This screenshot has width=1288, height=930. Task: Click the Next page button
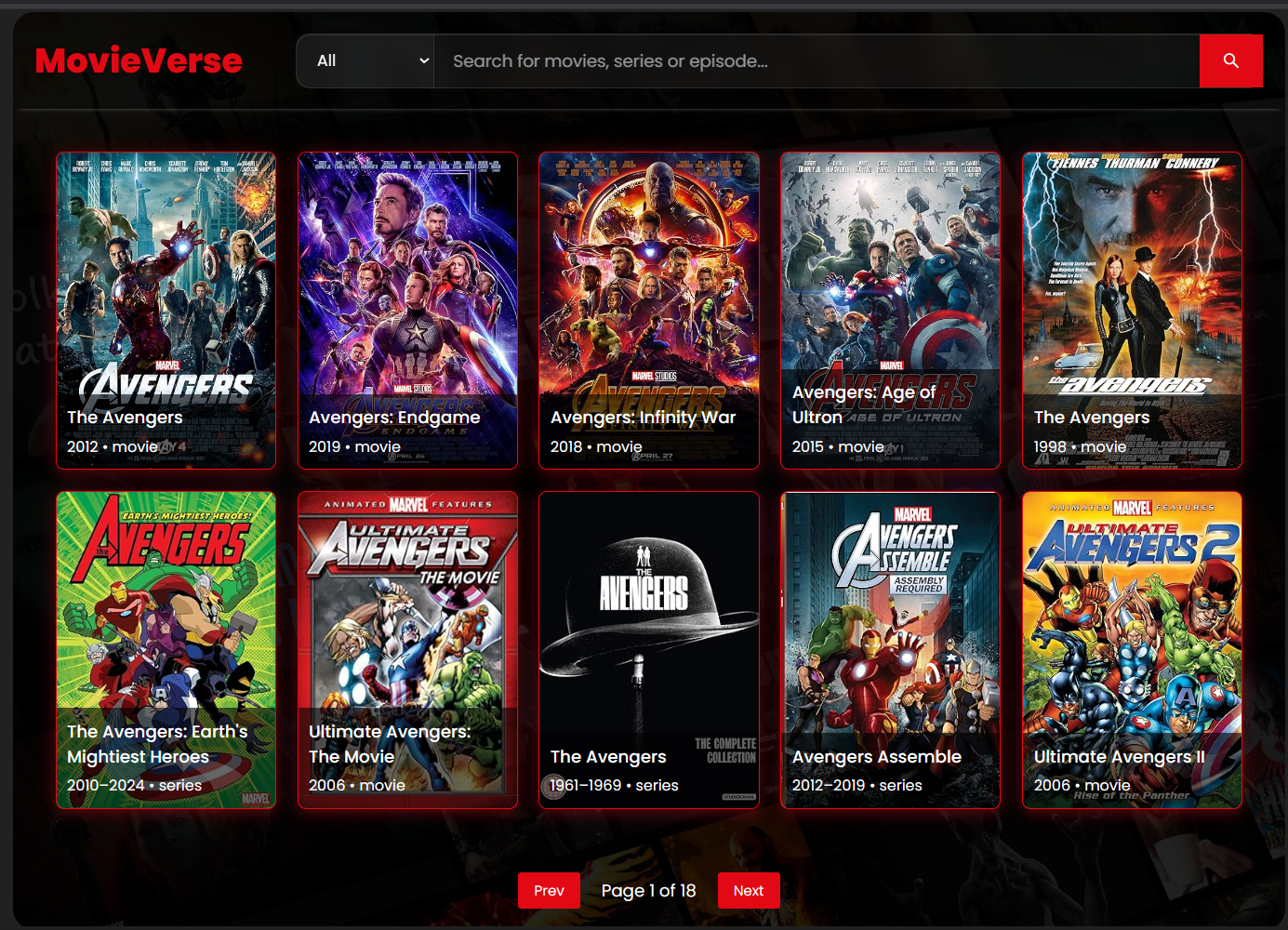coord(749,890)
